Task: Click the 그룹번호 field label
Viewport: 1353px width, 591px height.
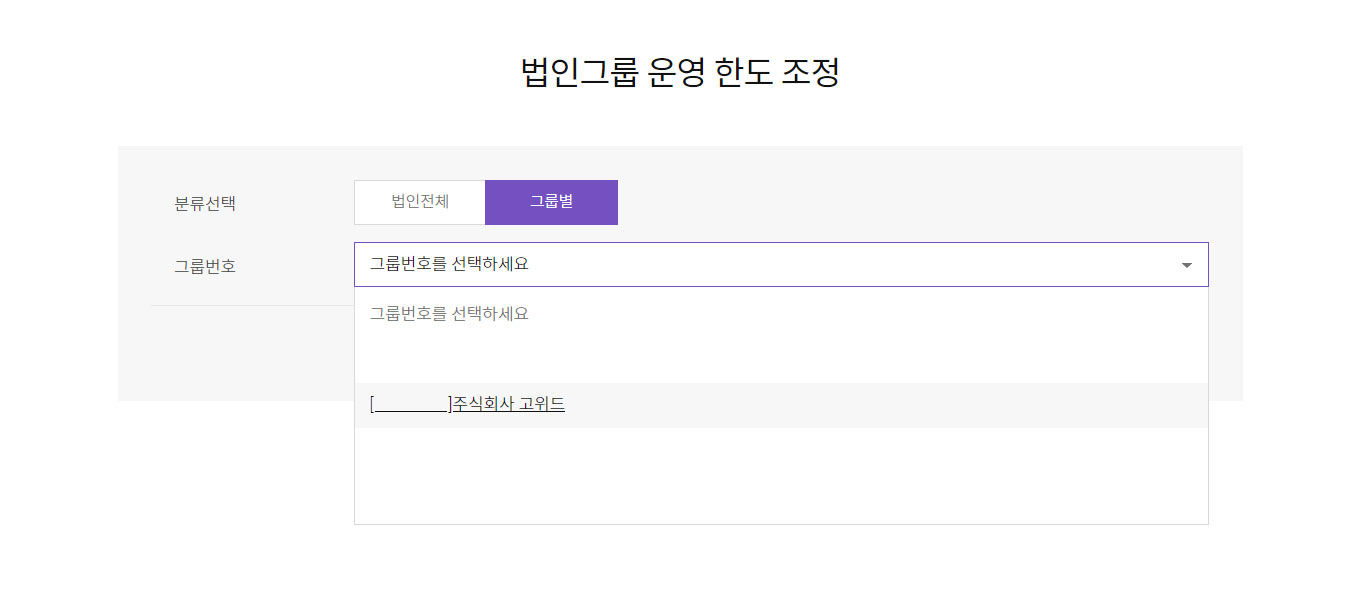Action: [x=205, y=267]
